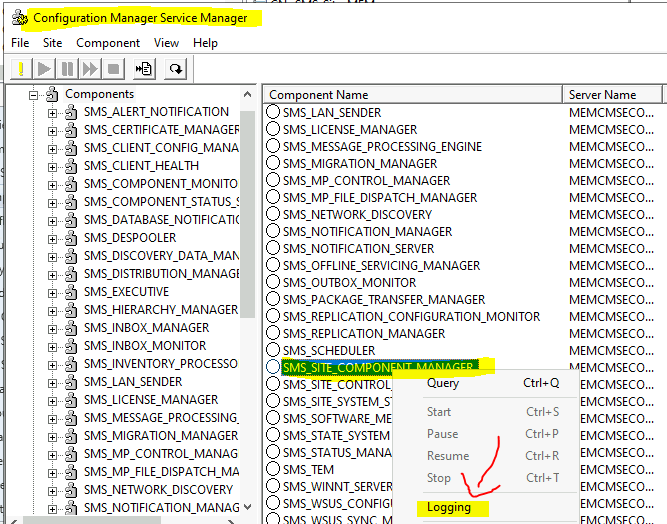
Task: Click the tree pane scroll up arrow
Action: pyautogui.click(x=248, y=94)
